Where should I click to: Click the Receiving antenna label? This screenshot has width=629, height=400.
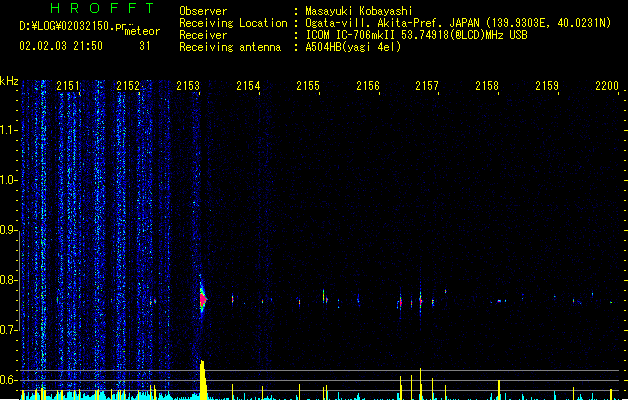point(230,47)
